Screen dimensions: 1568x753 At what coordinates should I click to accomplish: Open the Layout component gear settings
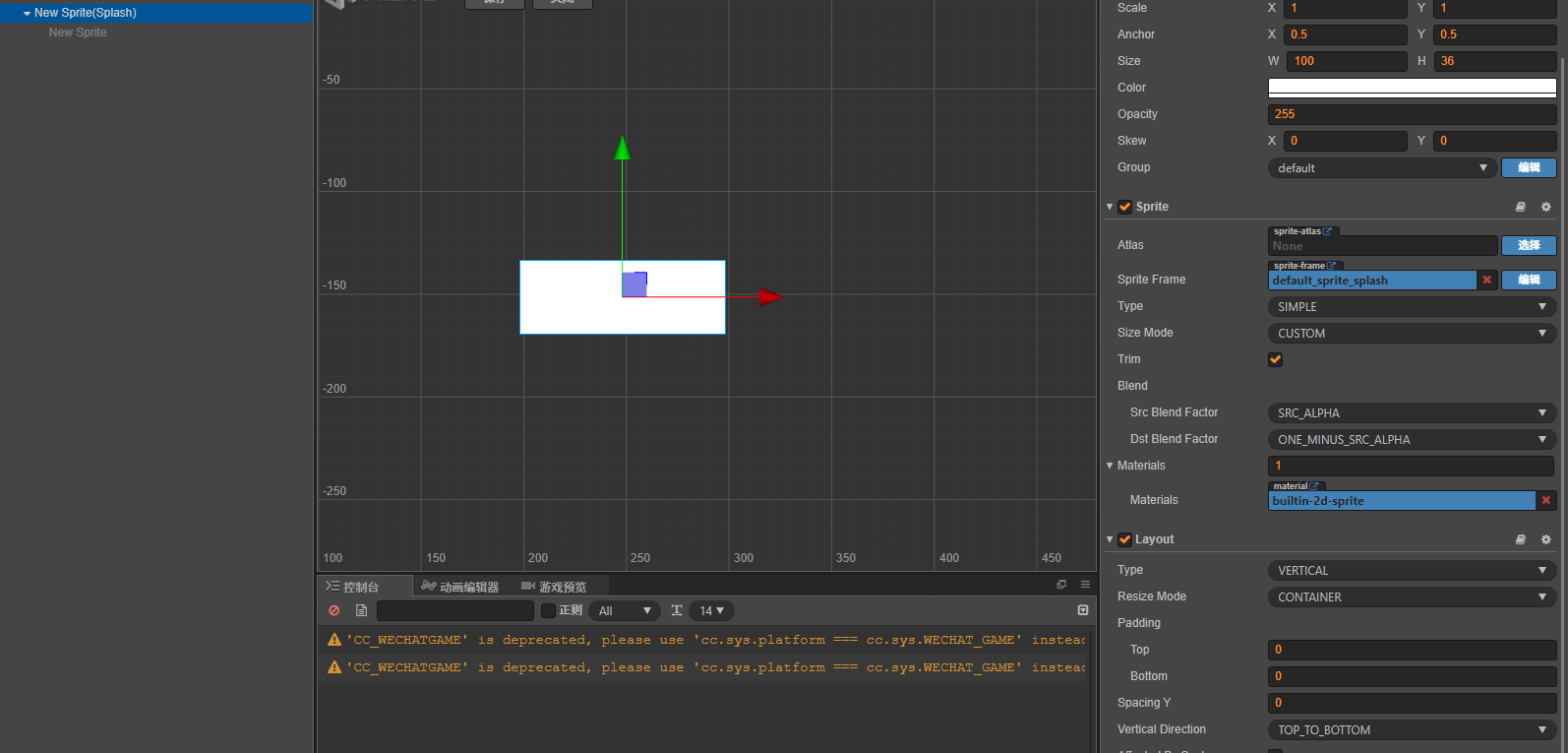coord(1545,539)
